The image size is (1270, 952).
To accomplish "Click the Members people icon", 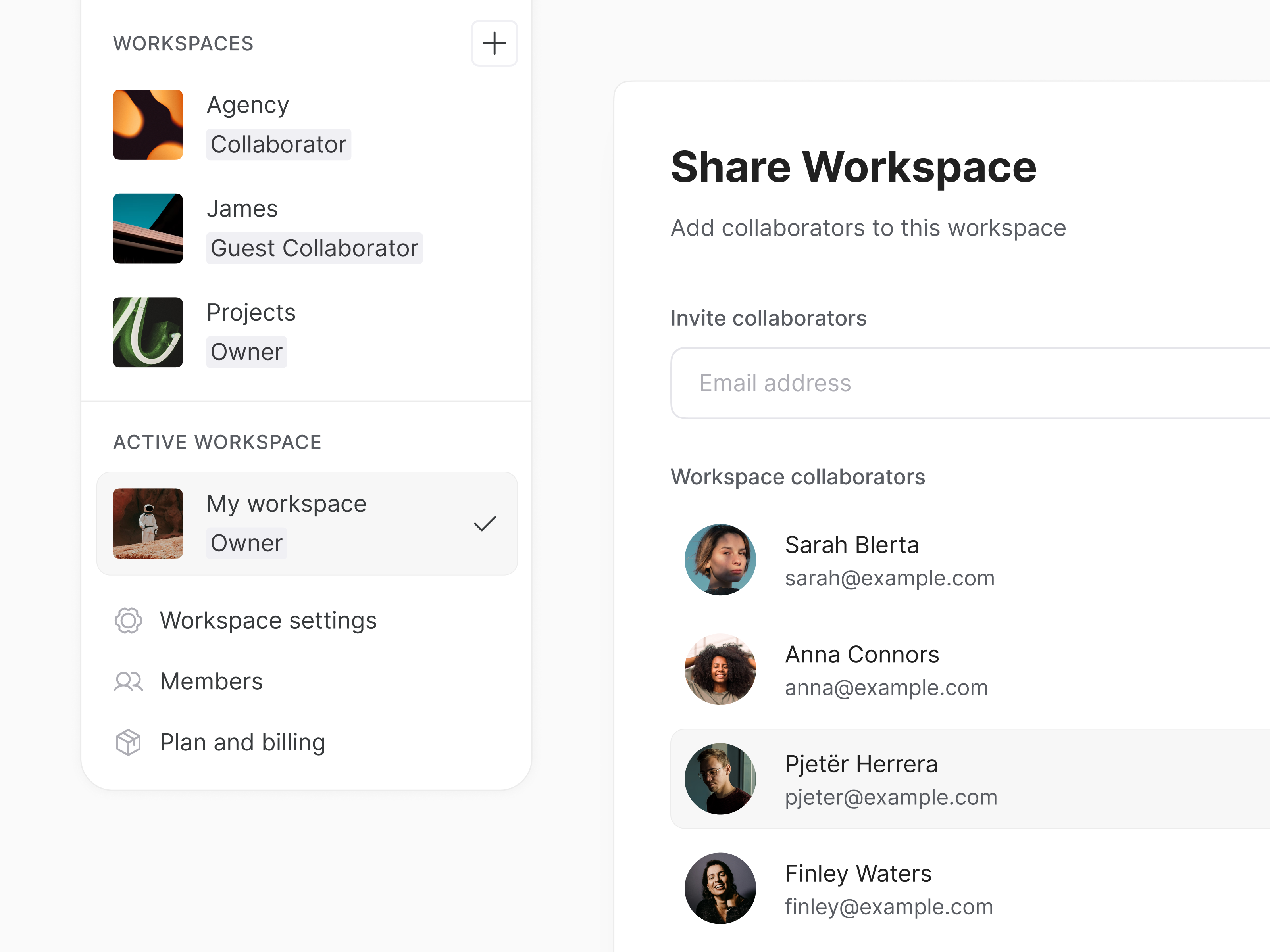I will coord(127,682).
